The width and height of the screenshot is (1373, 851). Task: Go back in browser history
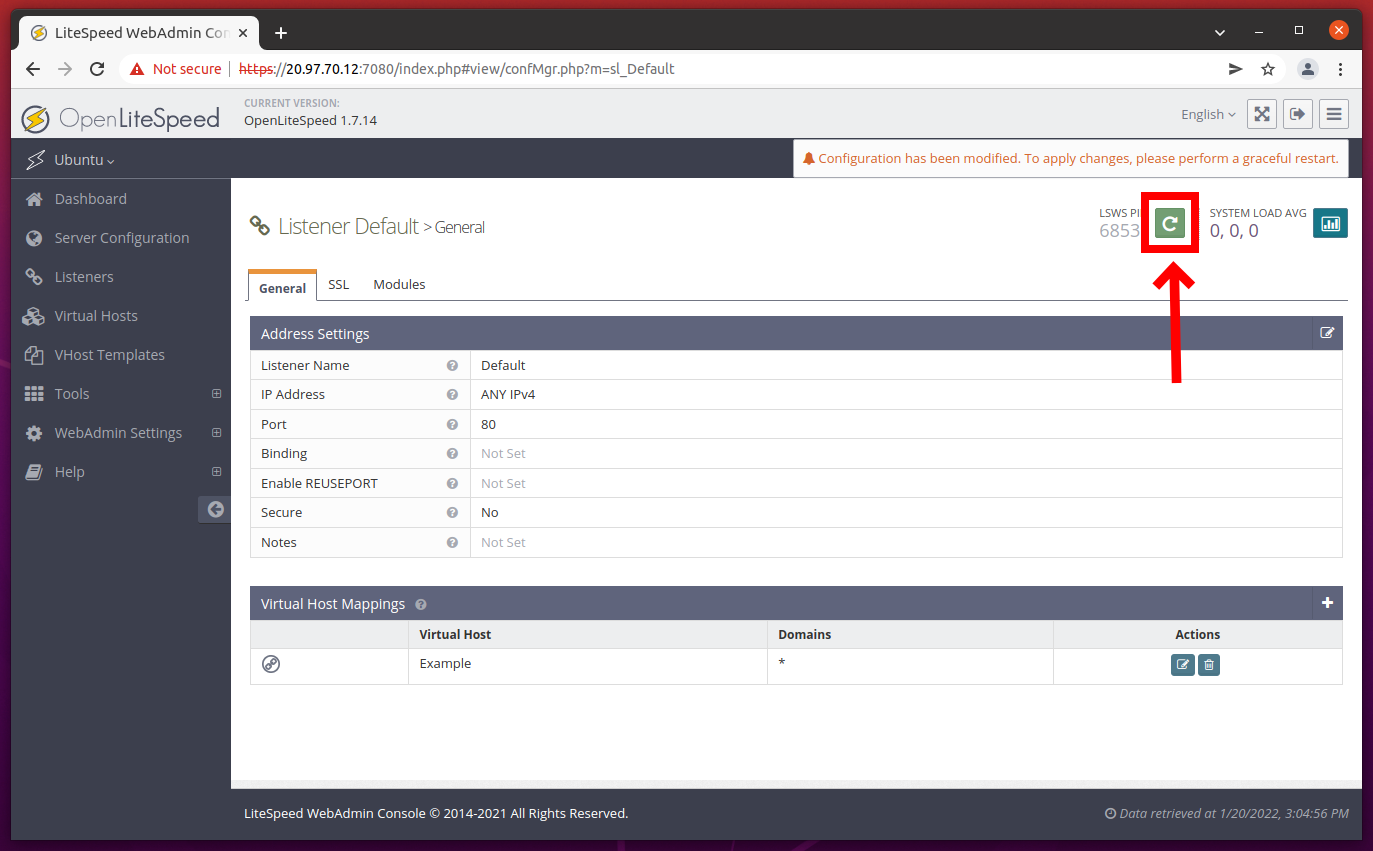coord(33,69)
